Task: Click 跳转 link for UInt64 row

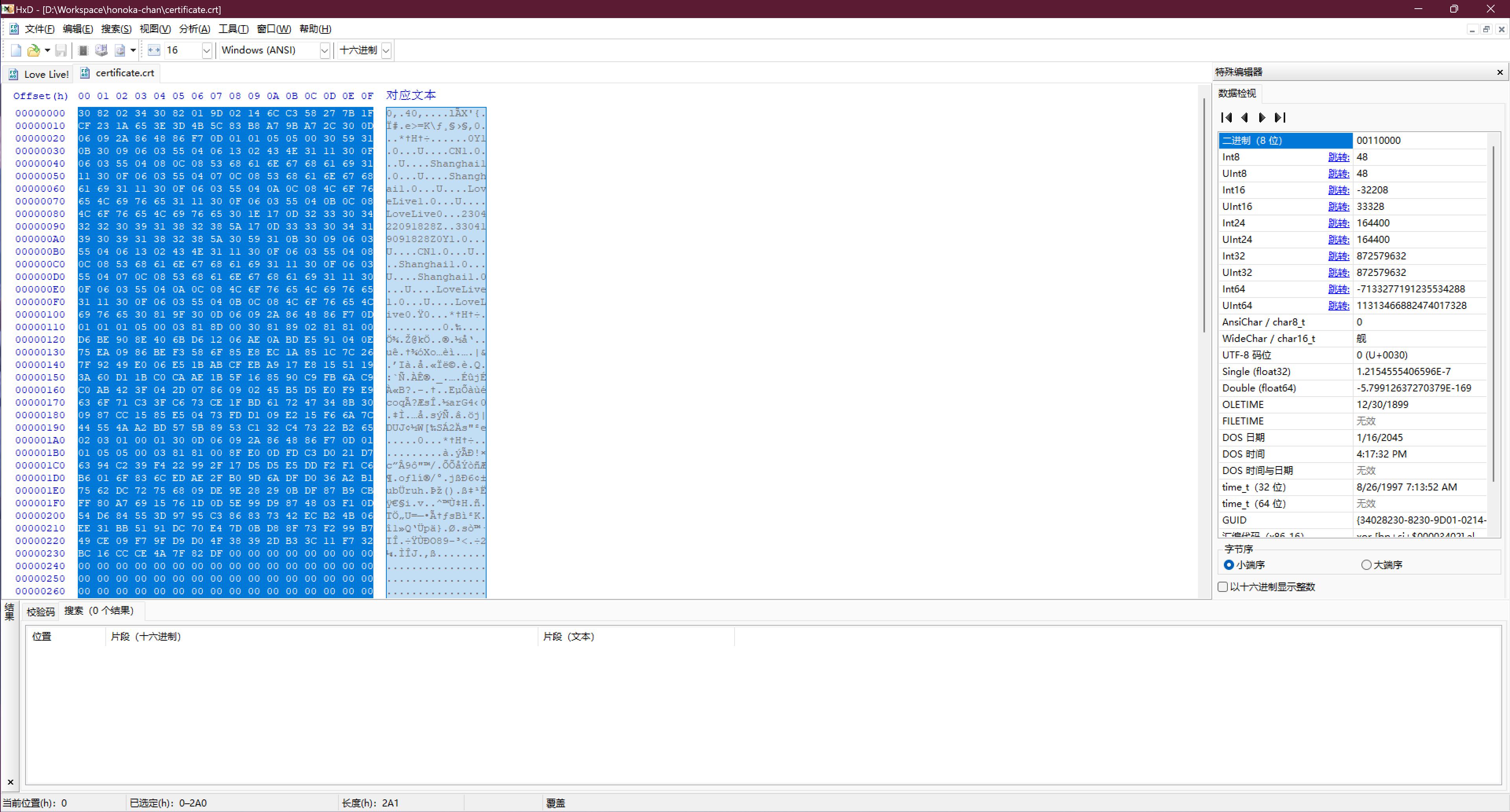Action: pos(1338,305)
